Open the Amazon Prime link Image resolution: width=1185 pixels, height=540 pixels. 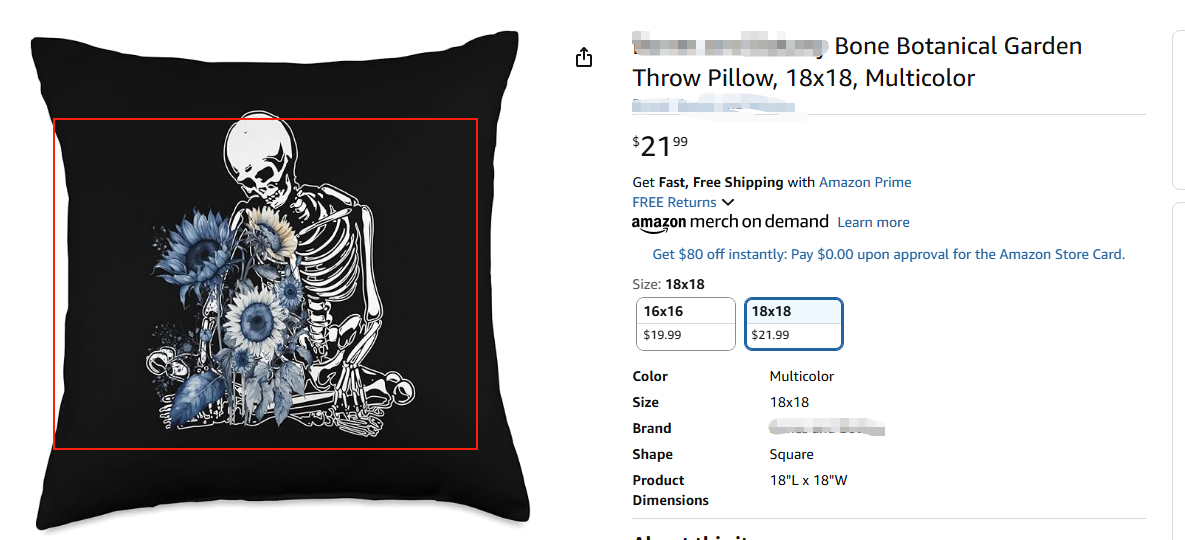click(865, 182)
